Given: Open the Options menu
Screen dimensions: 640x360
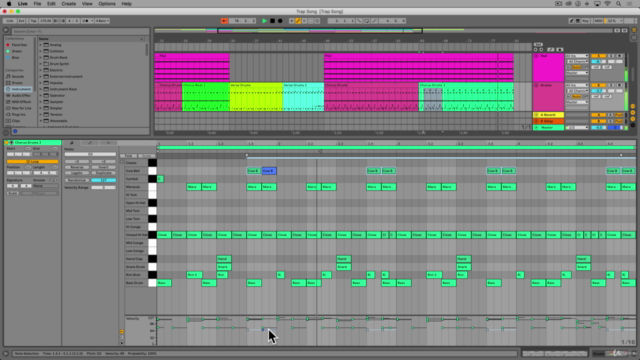Looking at the screenshot, I should click(107, 4).
